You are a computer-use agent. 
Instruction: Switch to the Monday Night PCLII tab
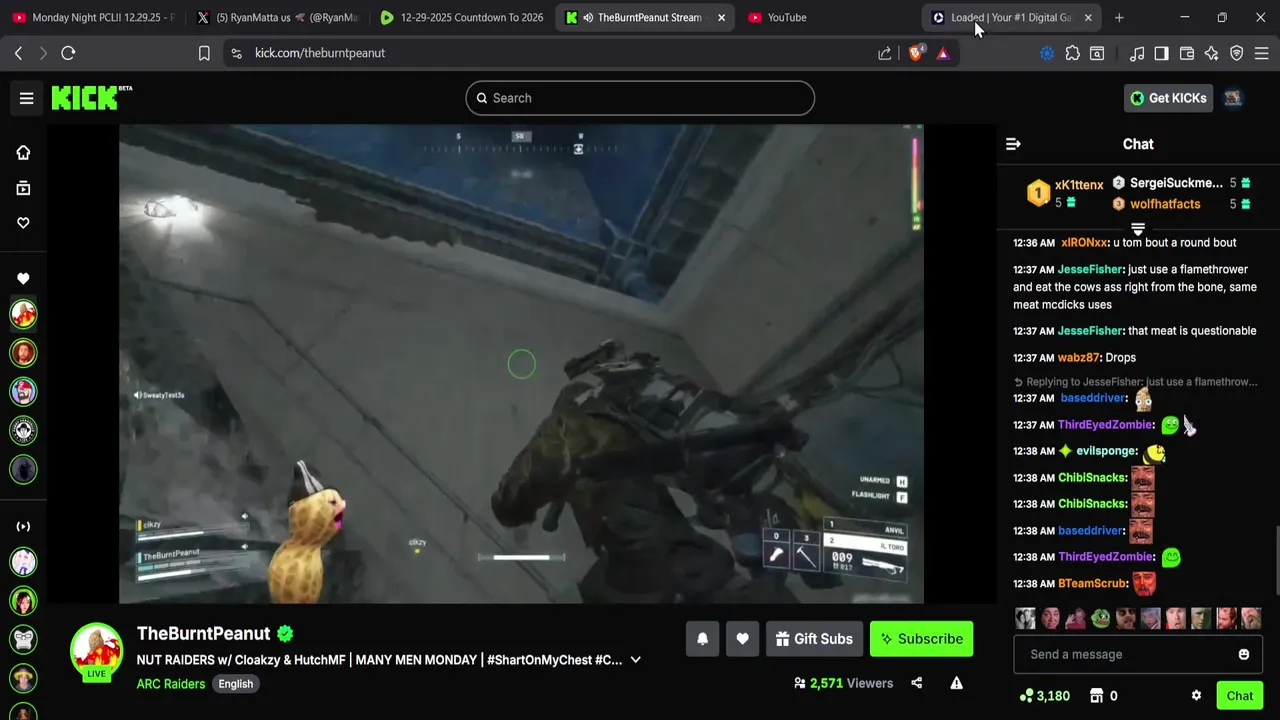click(x=93, y=17)
